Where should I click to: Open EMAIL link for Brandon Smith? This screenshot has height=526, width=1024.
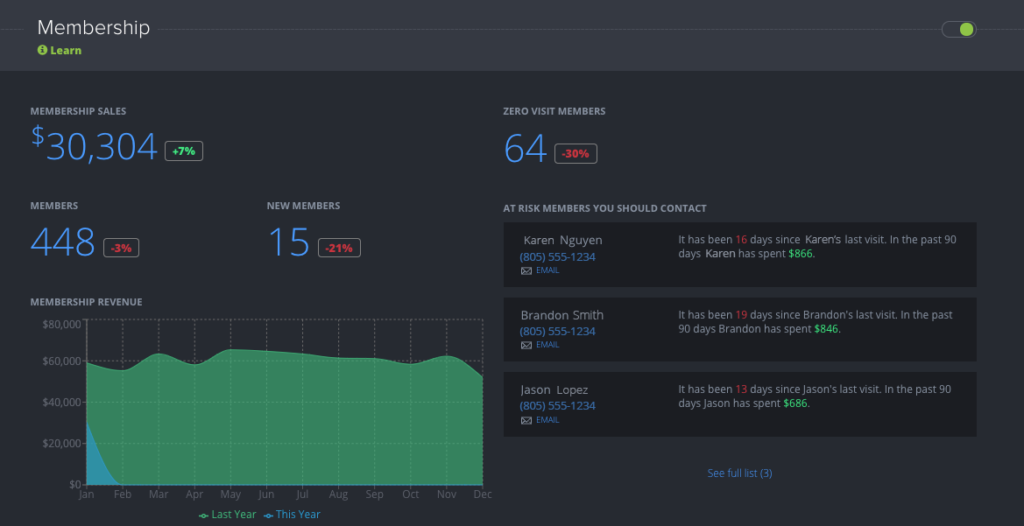click(547, 344)
